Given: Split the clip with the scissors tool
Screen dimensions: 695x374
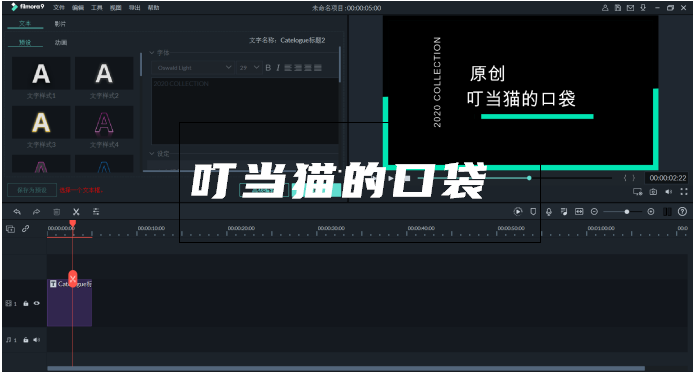Looking at the screenshot, I should 76,212.
